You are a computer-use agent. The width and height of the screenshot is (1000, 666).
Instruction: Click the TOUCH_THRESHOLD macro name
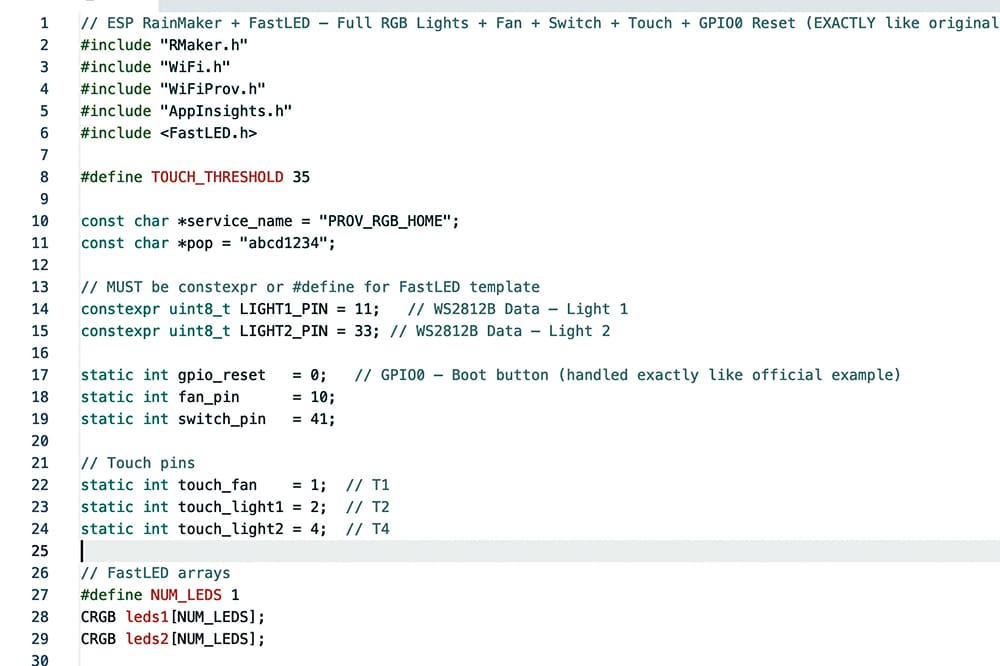point(217,177)
